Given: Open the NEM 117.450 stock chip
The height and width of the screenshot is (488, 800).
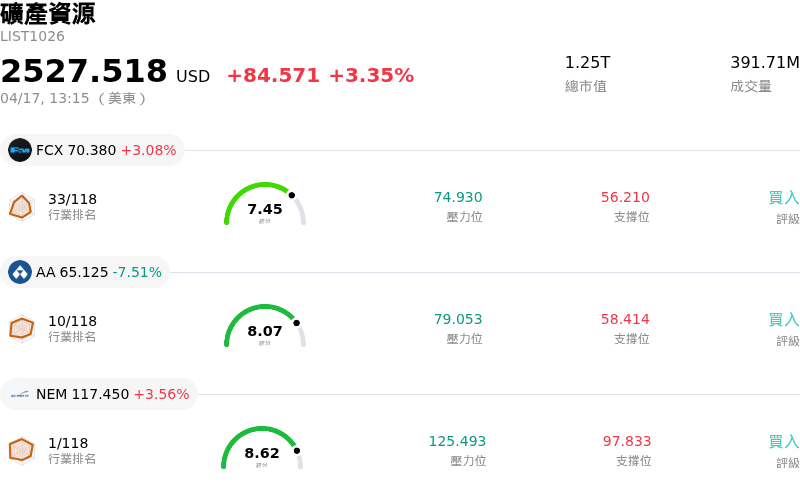Looking at the screenshot, I should 100,394.
